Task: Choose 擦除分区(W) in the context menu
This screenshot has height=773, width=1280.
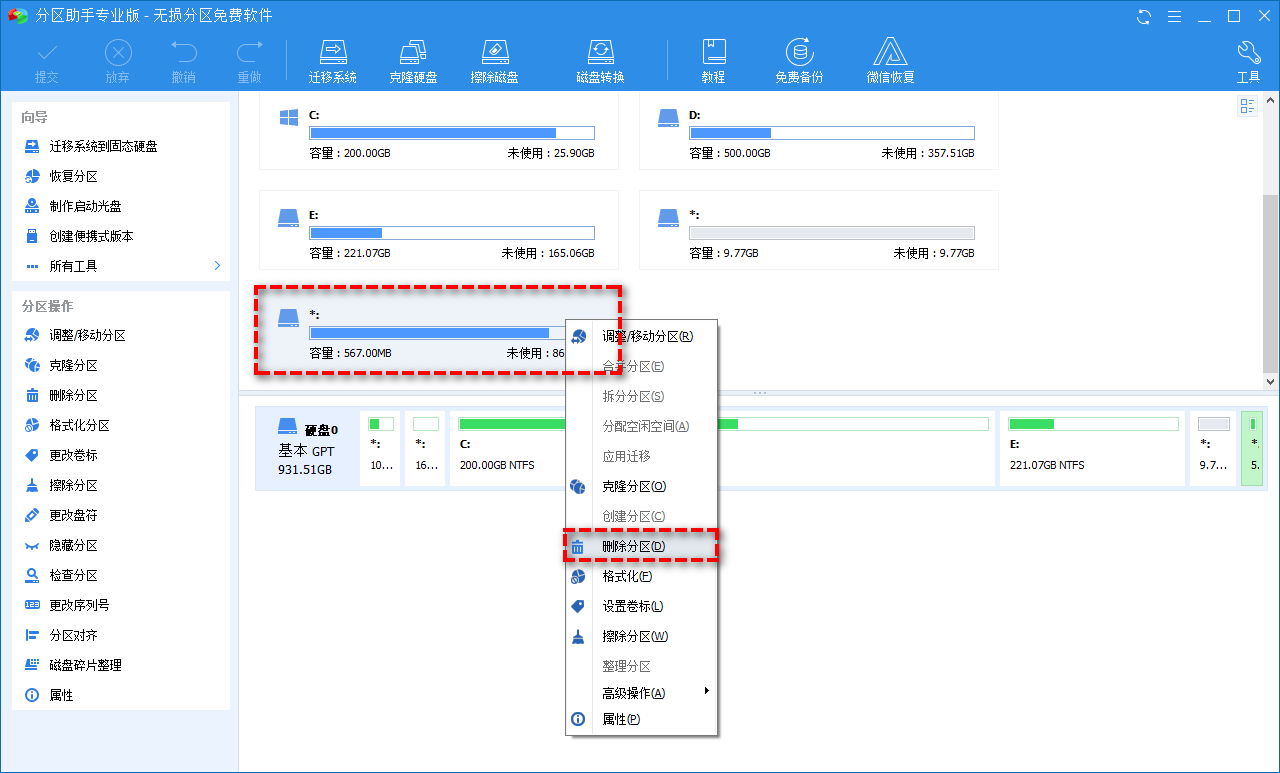Action: (641, 636)
